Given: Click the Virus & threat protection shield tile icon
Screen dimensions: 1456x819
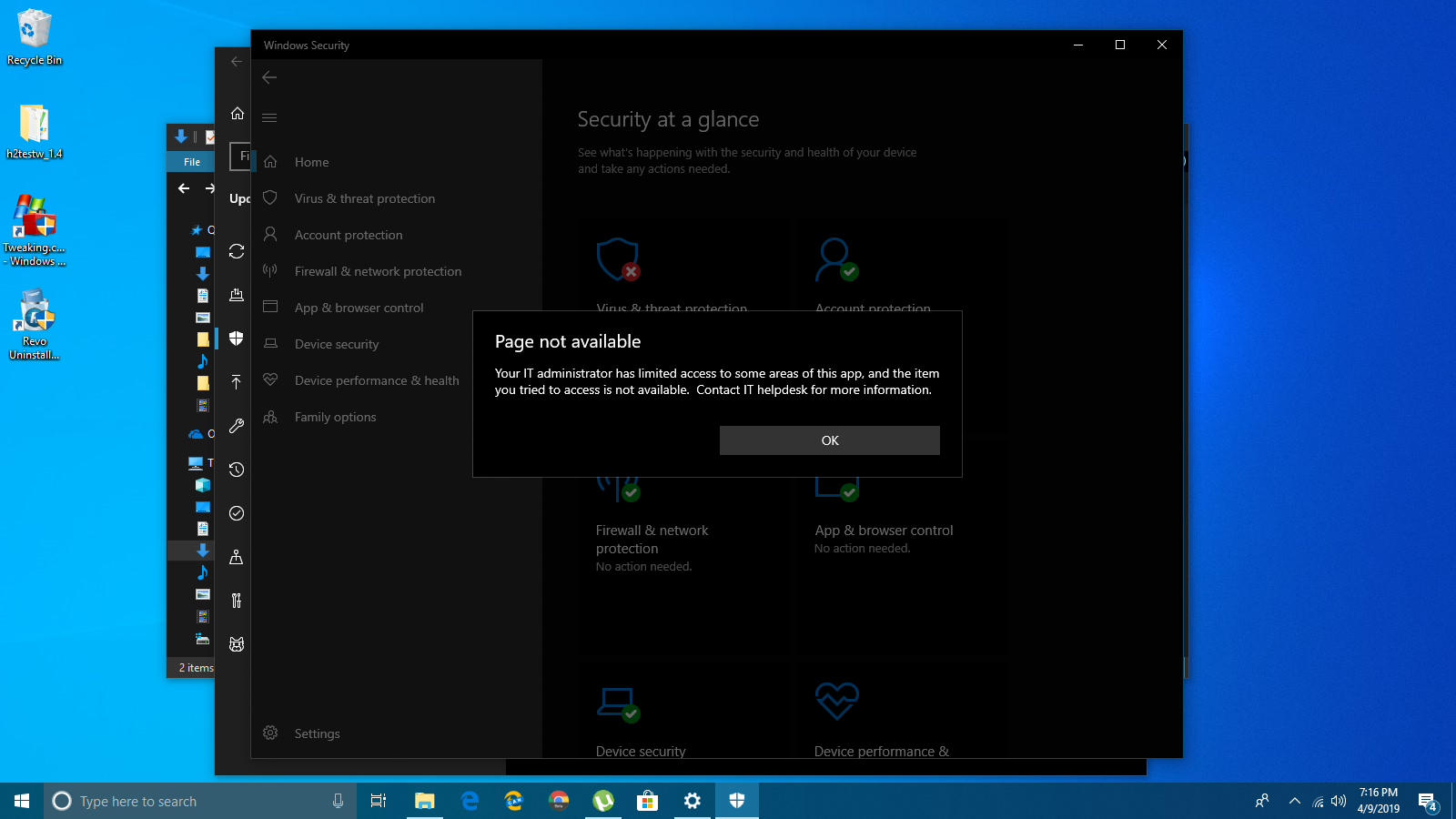Looking at the screenshot, I should (x=619, y=259).
